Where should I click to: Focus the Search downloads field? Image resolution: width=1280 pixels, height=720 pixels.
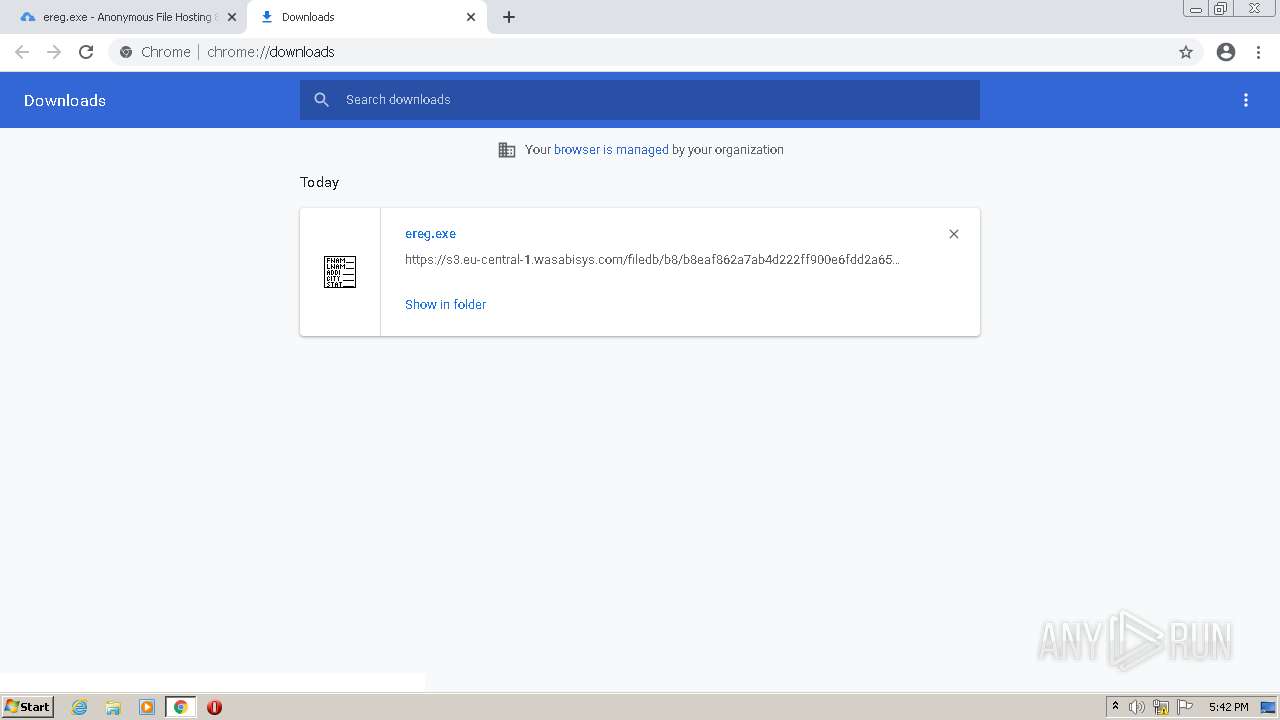point(640,100)
